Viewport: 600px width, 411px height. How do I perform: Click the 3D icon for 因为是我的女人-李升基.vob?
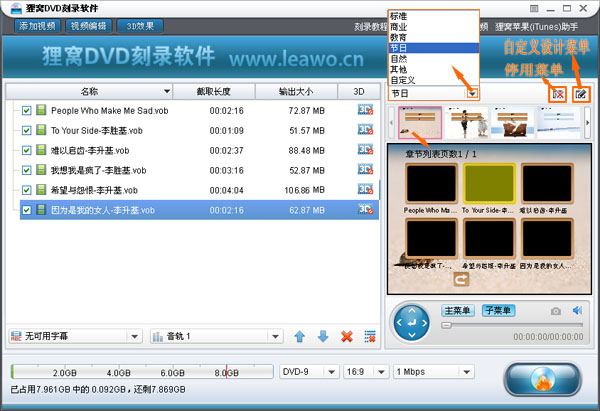pos(365,210)
